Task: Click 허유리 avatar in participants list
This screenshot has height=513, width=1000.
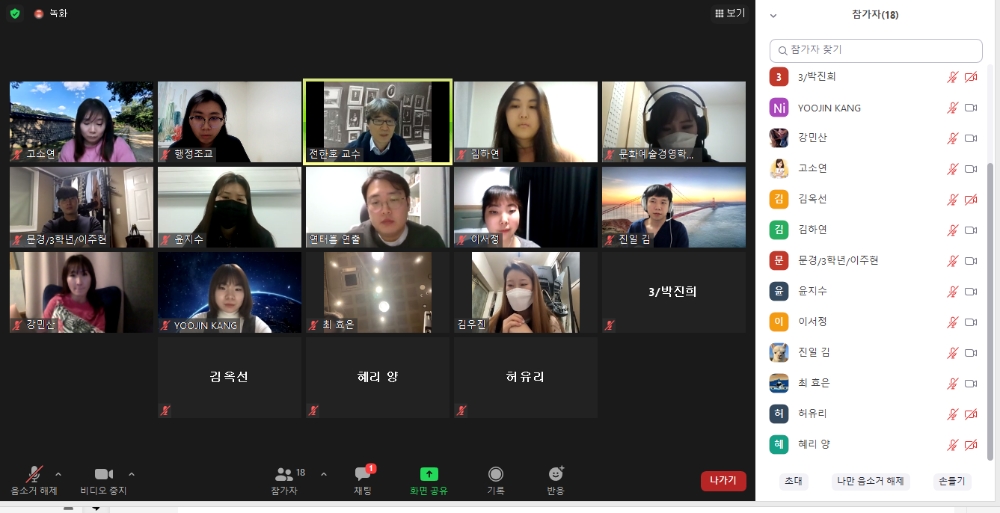Action: tap(779, 413)
